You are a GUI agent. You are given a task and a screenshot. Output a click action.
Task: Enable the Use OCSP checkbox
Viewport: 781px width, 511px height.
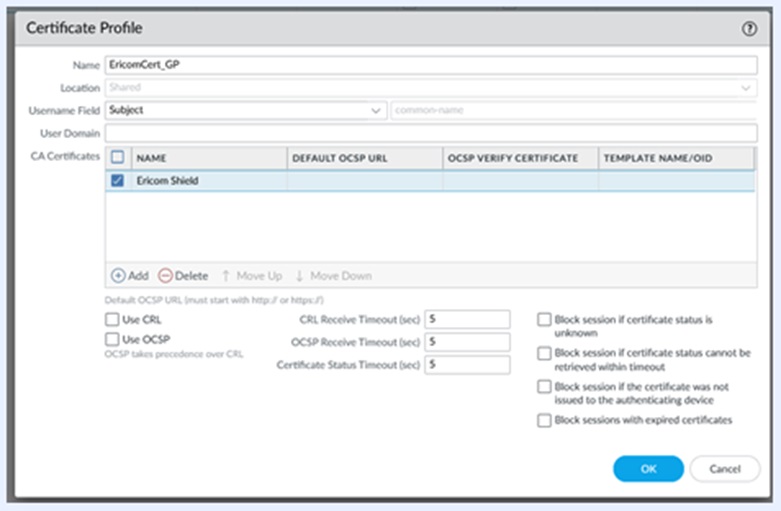click(x=112, y=340)
